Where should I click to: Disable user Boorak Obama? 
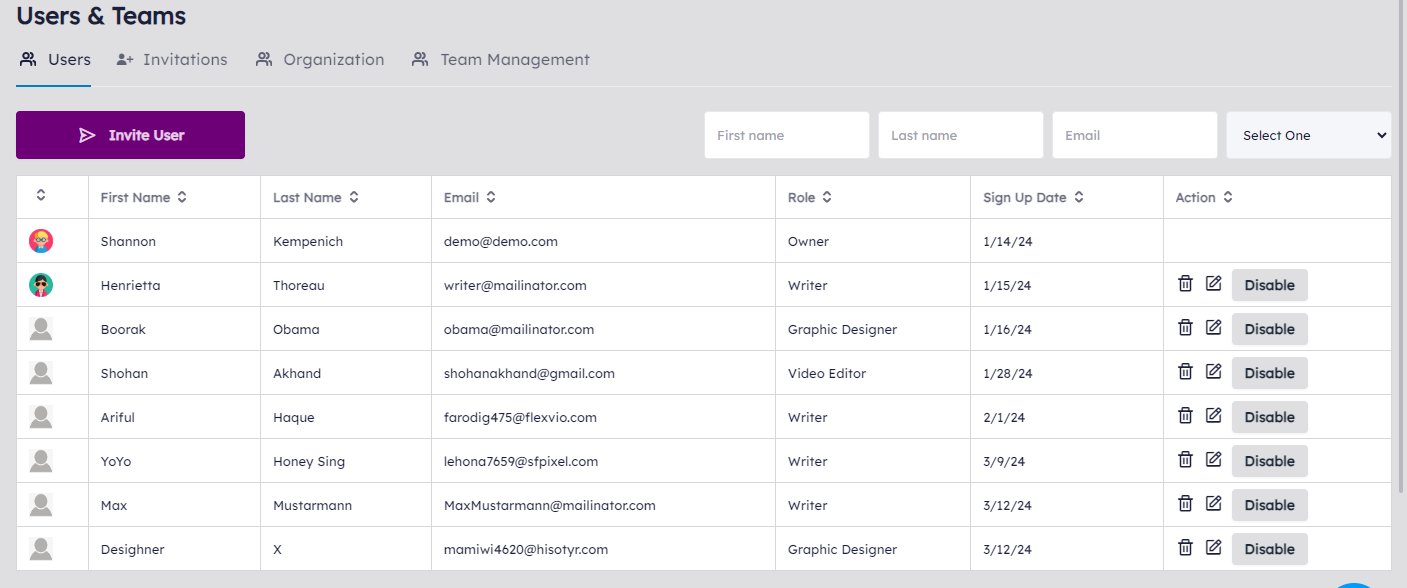point(1269,329)
